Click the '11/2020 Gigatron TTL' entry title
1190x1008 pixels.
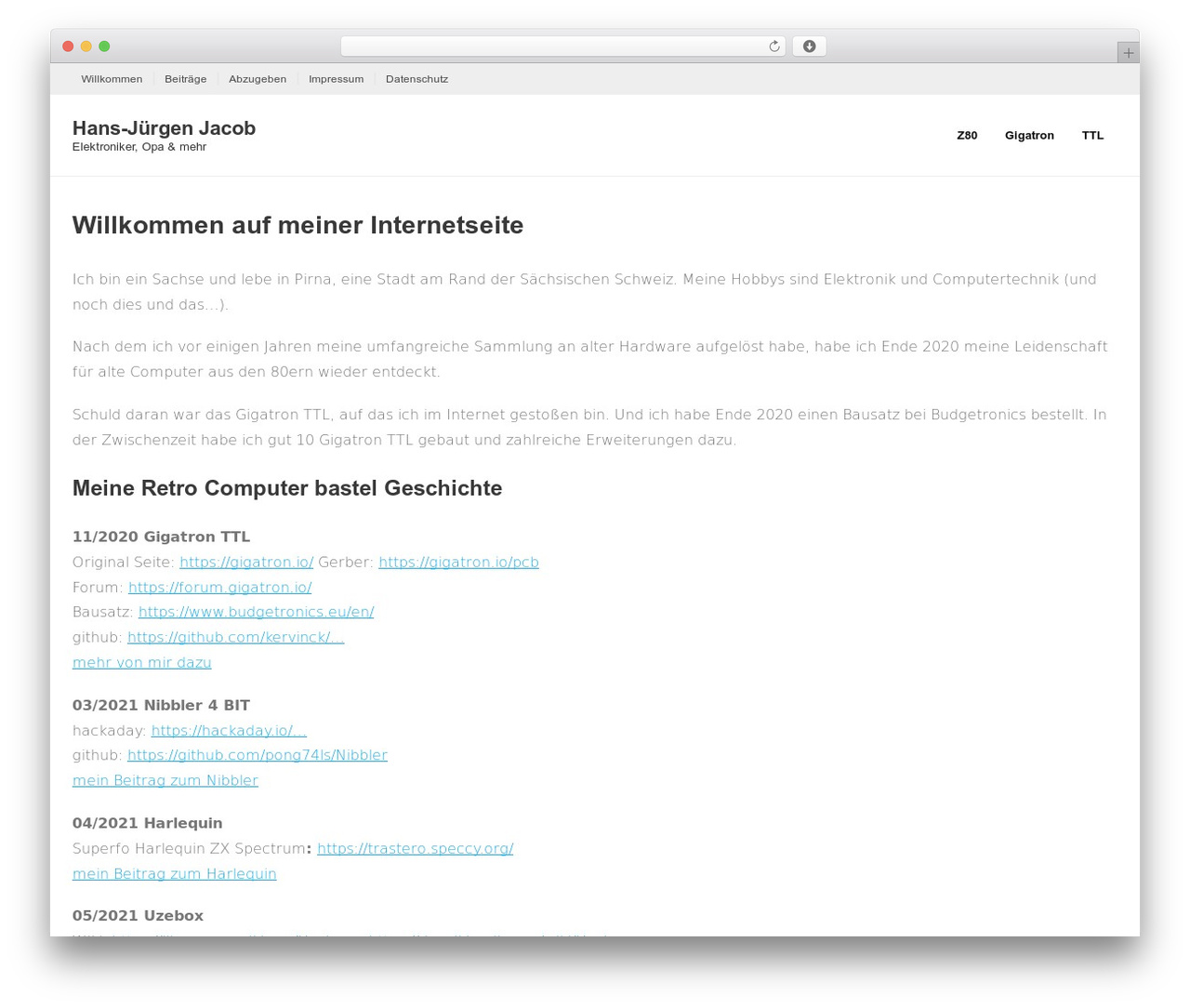coord(161,537)
